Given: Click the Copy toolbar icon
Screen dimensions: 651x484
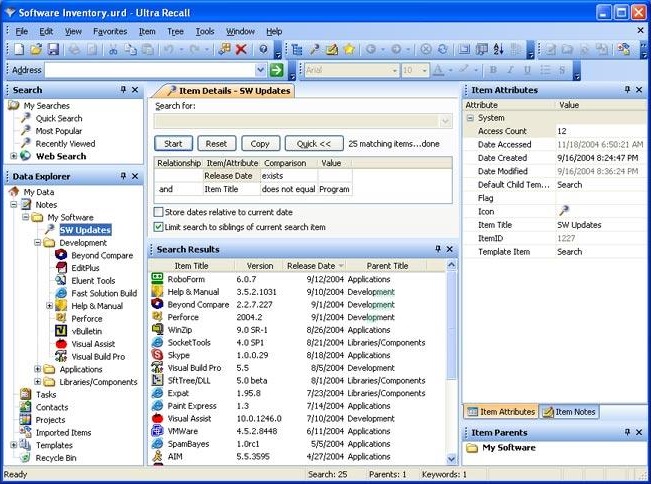Looking at the screenshot, I should tap(131, 49).
